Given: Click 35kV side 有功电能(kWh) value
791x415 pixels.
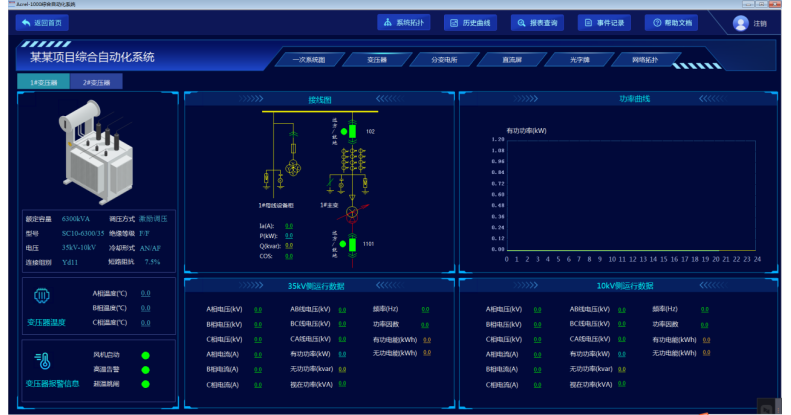Looking at the screenshot, I should 427,340.
